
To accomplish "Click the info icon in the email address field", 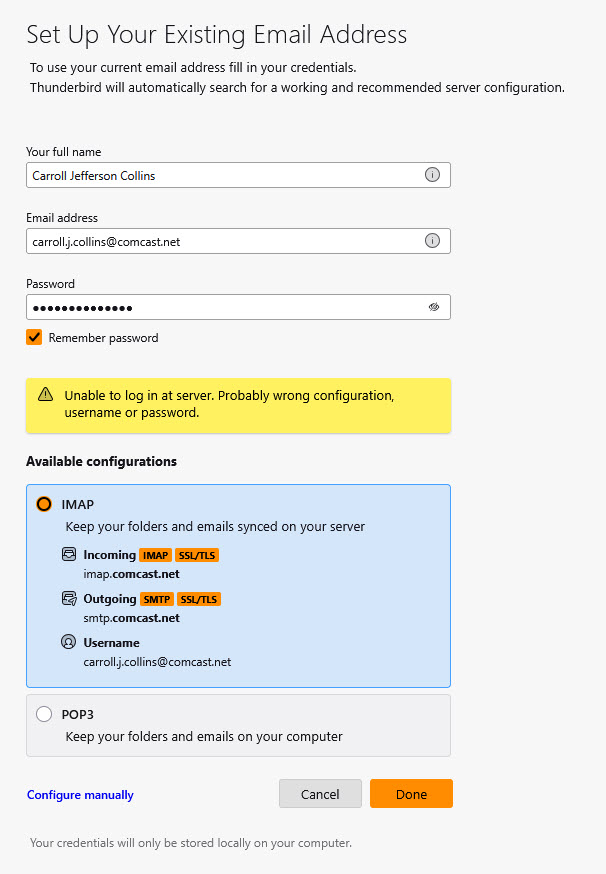I will click(432, 241).
